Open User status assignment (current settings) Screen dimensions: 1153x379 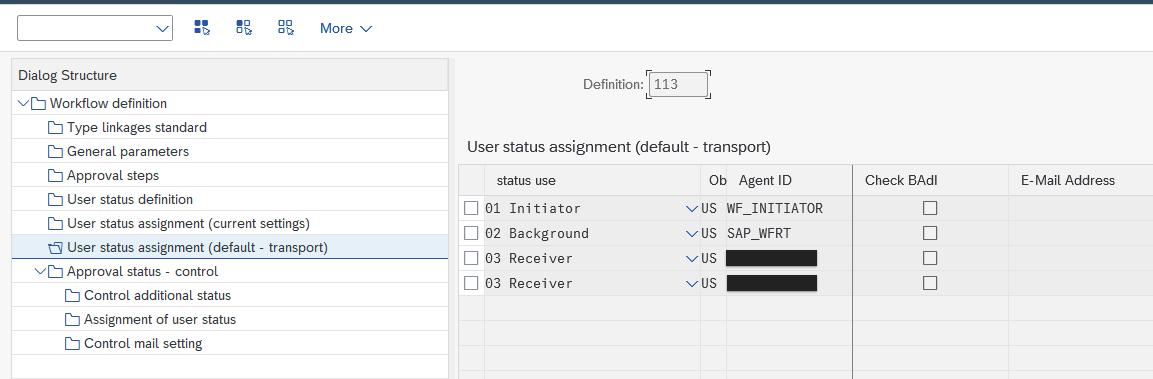point(188,223)
